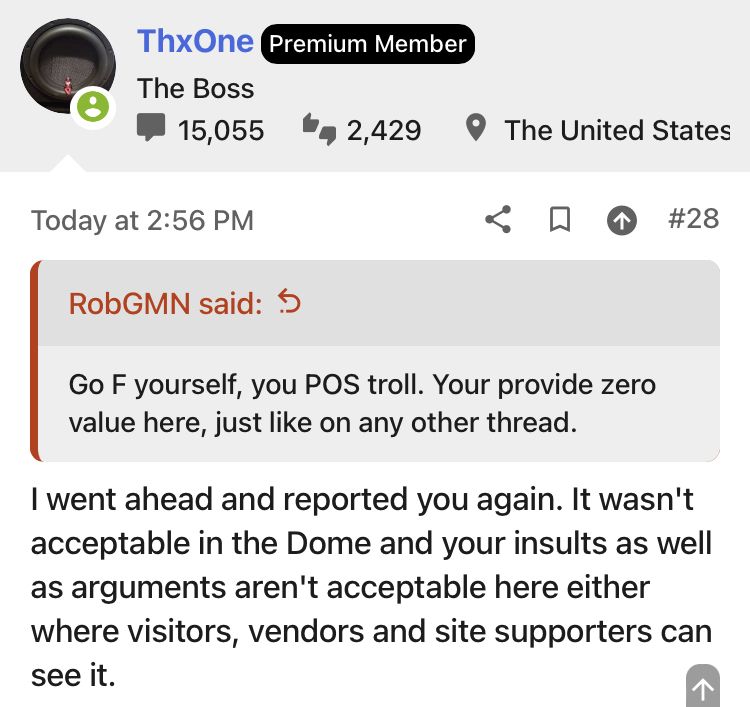Image resolution: width=750 pixels, height=707 pixels.
Task: Expand the quoted RobGMN message block
Action: [x=378, y=403]
